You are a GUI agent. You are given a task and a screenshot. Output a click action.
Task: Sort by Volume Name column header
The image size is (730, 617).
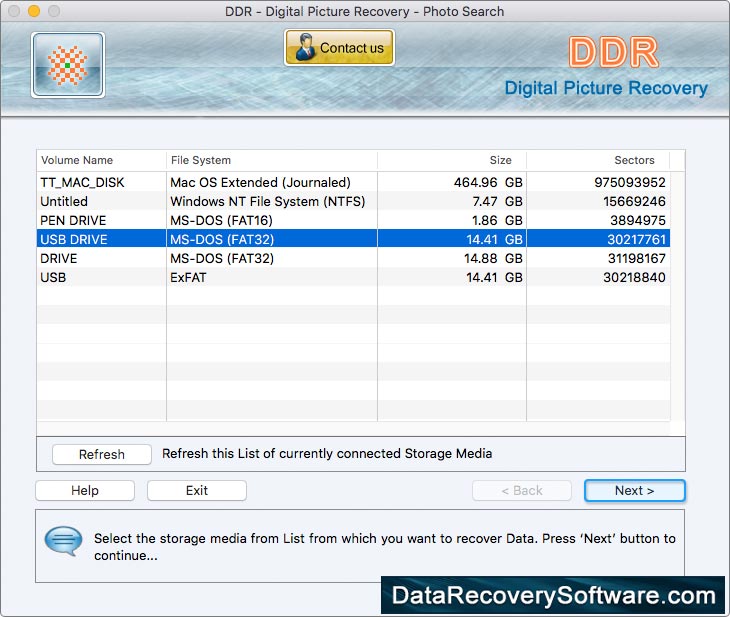101,160
